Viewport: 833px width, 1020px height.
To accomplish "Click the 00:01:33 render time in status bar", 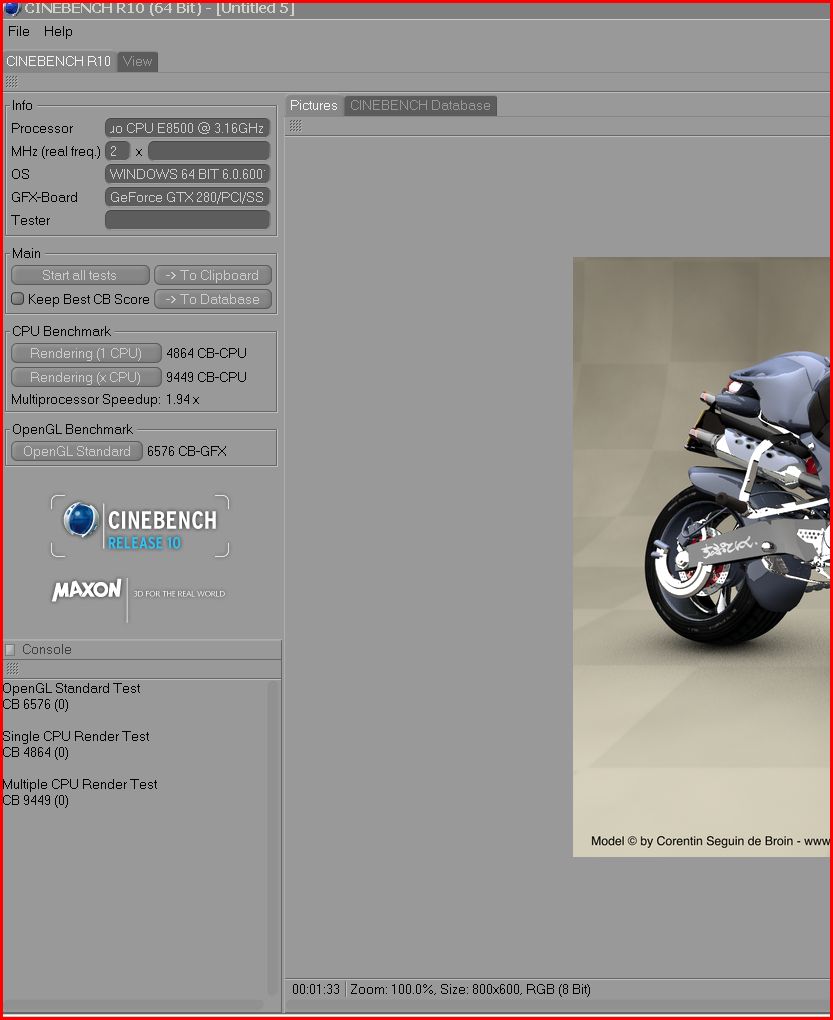I will click(316, 989).
